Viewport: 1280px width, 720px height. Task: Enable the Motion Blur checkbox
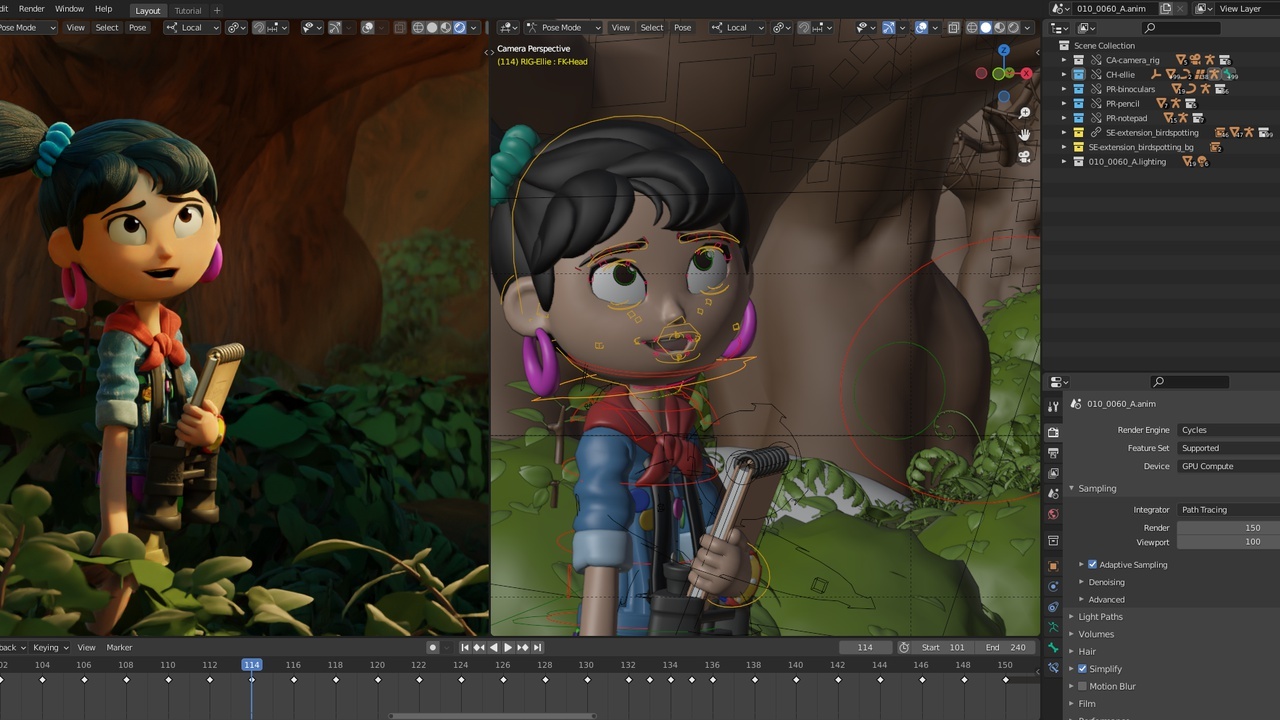[1082, 686]
